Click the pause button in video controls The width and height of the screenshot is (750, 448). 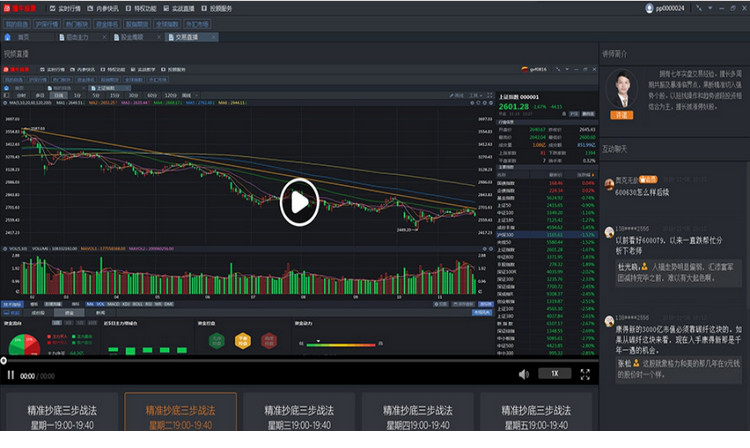tap(11, 375)
